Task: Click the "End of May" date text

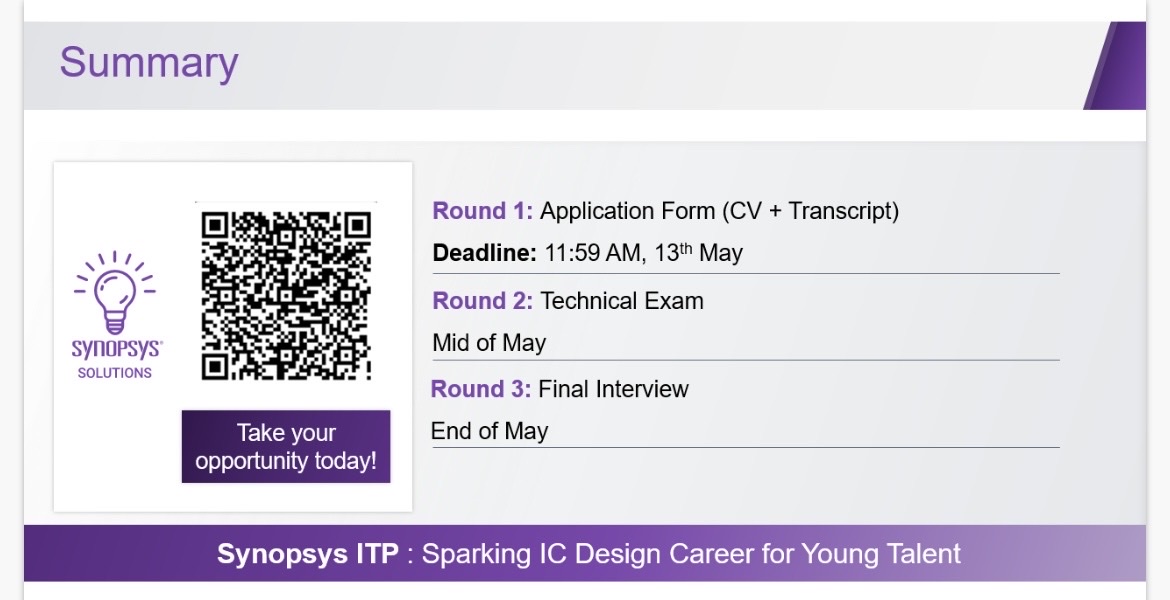Action: 489,431
